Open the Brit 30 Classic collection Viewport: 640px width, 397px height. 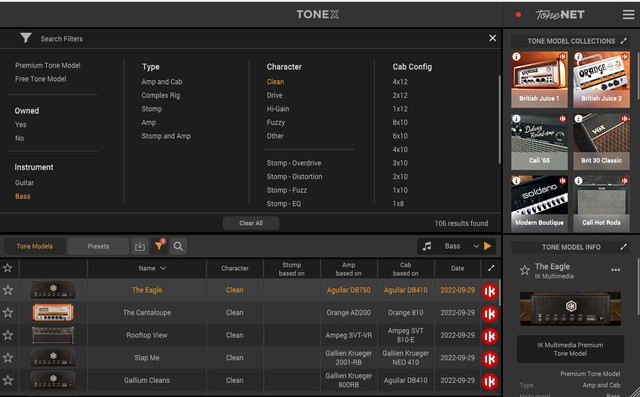click(x=601, y=142)
